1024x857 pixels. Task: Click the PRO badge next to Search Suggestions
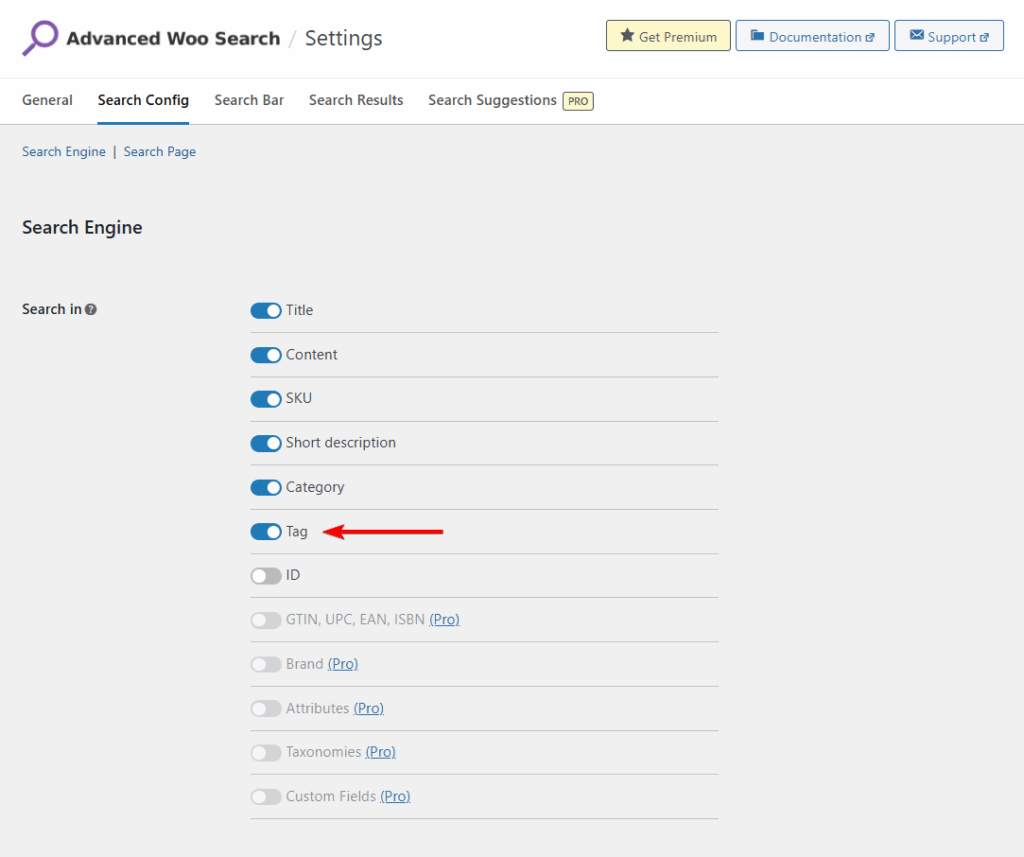pos(577,100)
